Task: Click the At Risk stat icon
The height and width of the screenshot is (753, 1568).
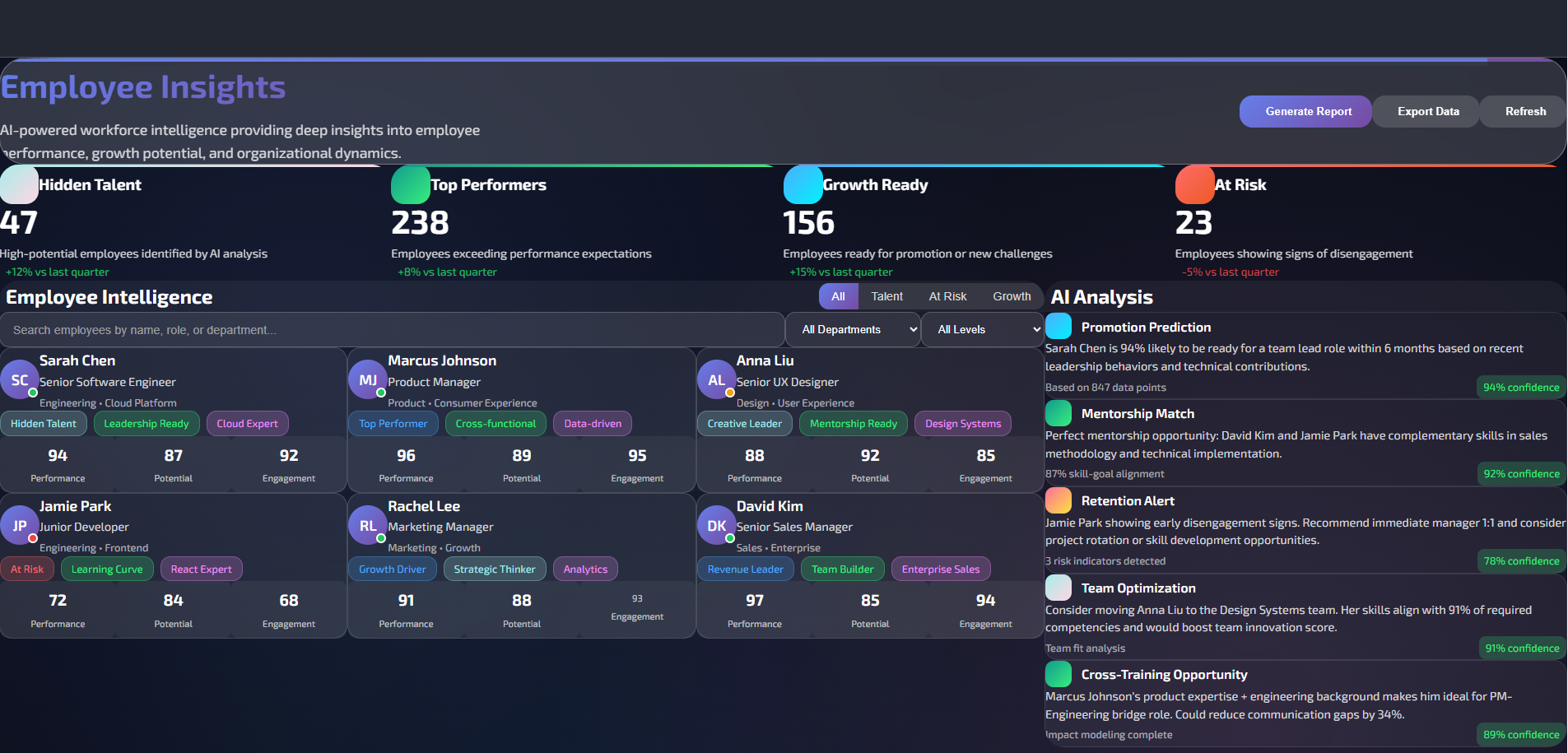Action: [x=1194, y=184]
